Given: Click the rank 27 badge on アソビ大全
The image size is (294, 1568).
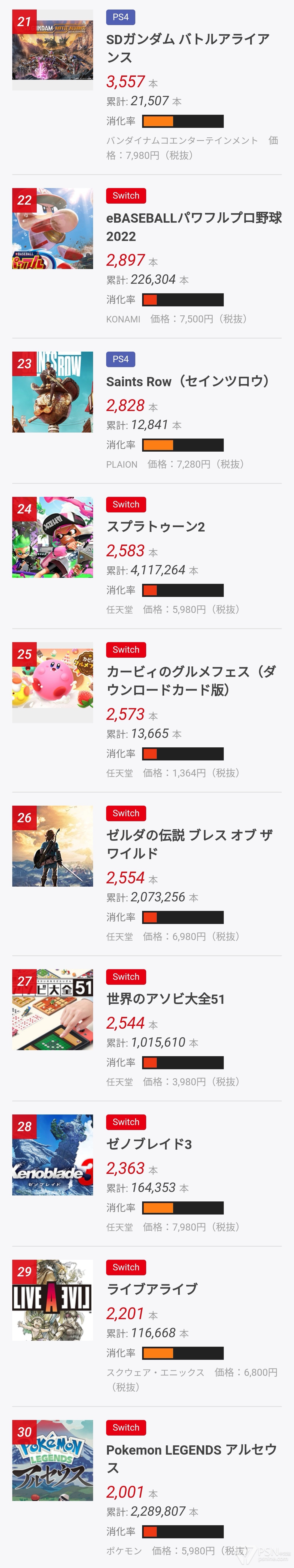Looking at the screenshot, I should (24, 981).
